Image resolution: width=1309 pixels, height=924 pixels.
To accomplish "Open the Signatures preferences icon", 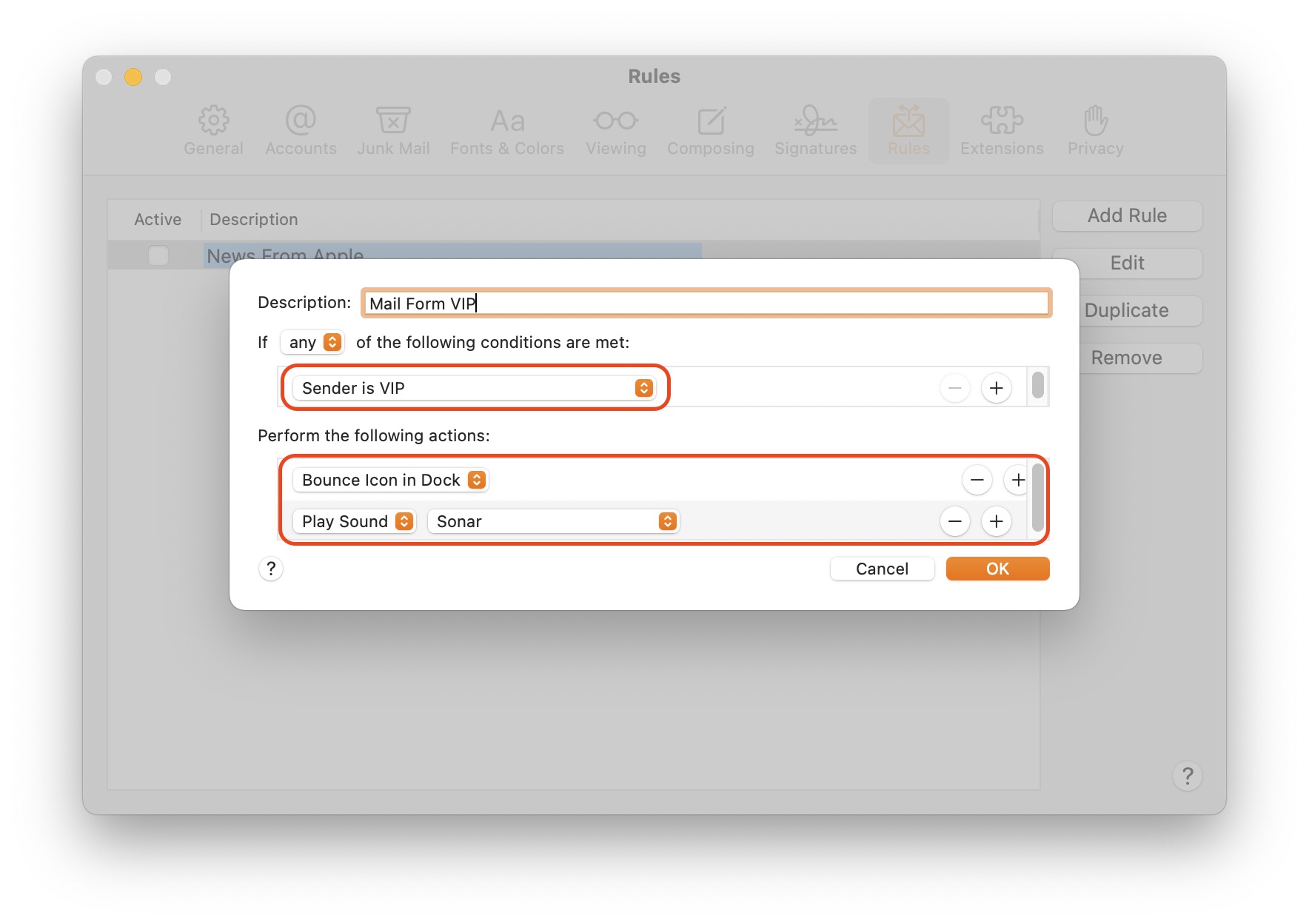I will pyautogui.click(x=815, y=130).
